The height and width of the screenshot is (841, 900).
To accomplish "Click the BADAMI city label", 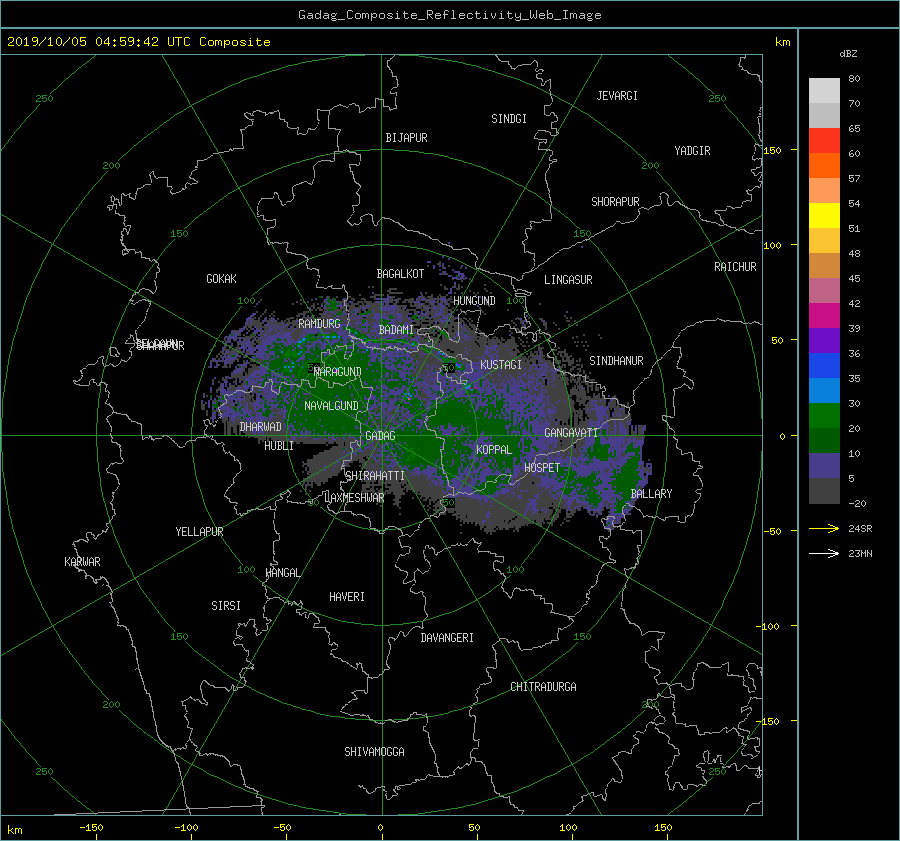I will (396, 330).
